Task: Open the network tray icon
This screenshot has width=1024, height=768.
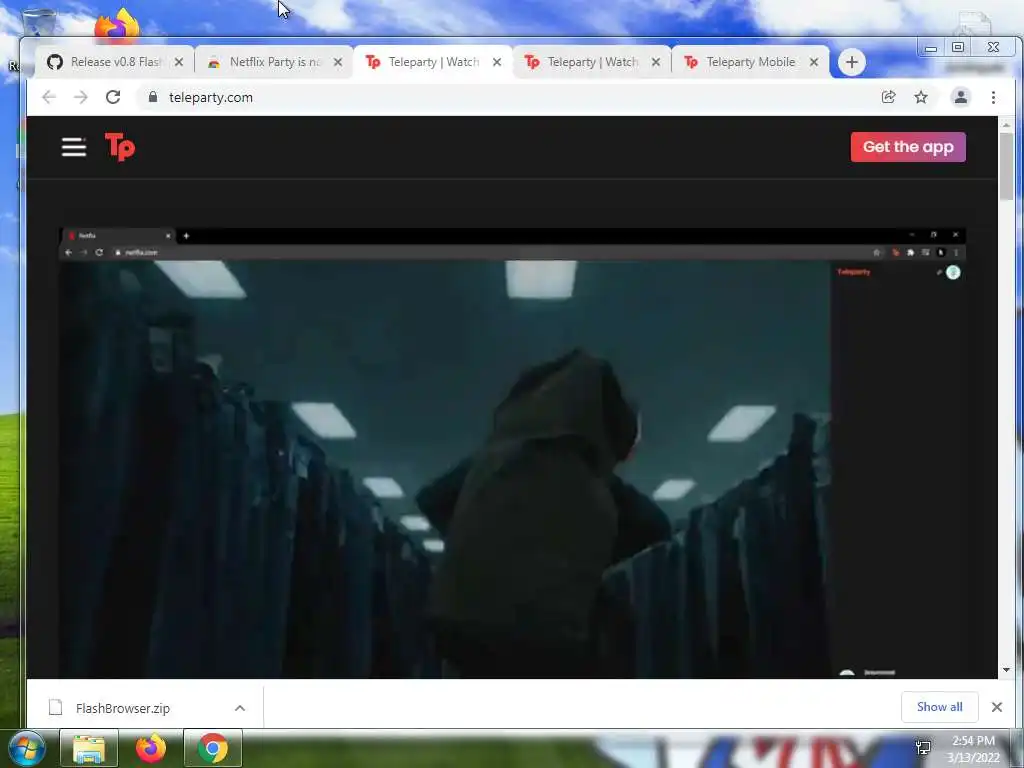Action: coord(923,748)
